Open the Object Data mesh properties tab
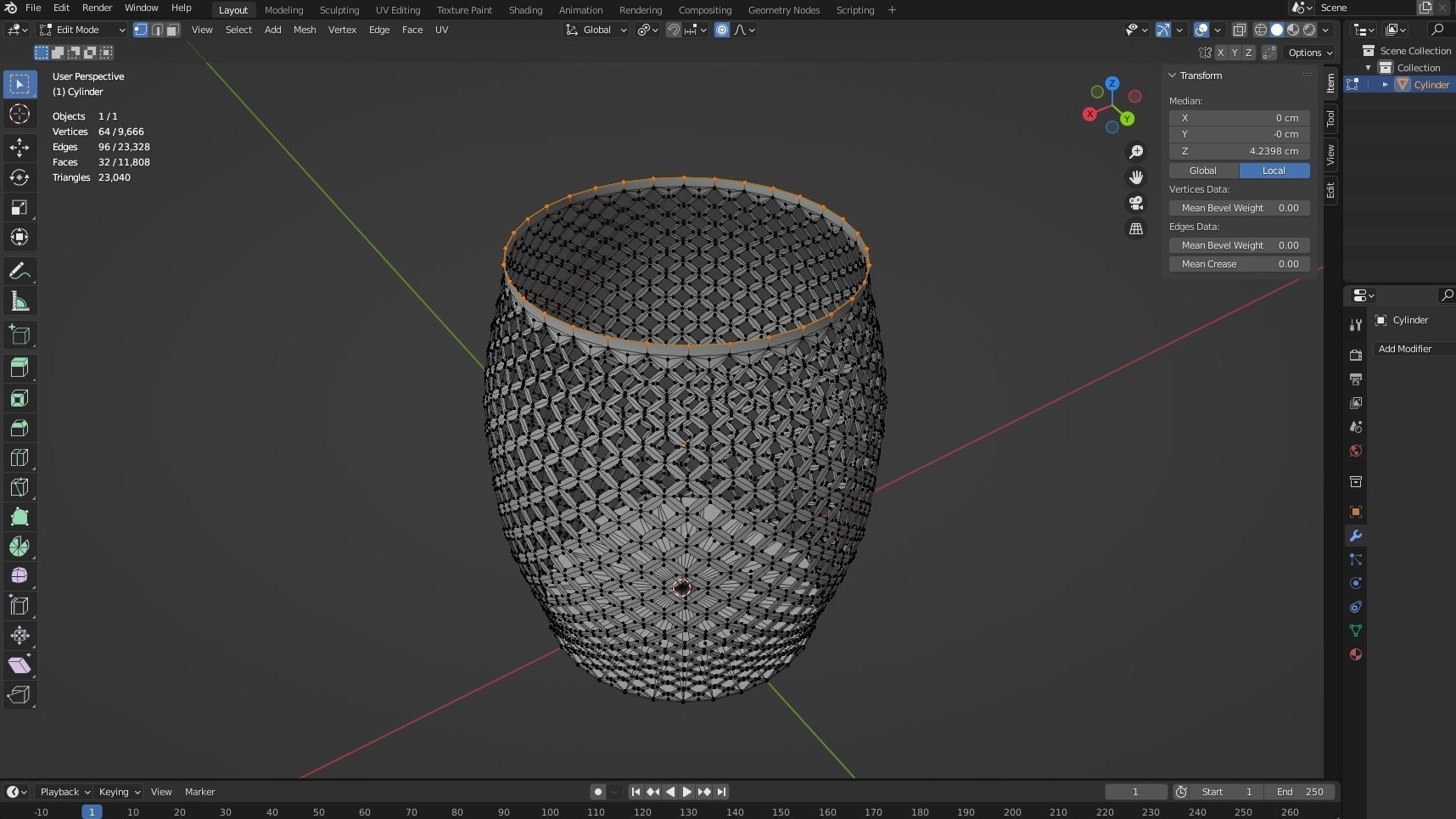 [x=1355, y=631]
